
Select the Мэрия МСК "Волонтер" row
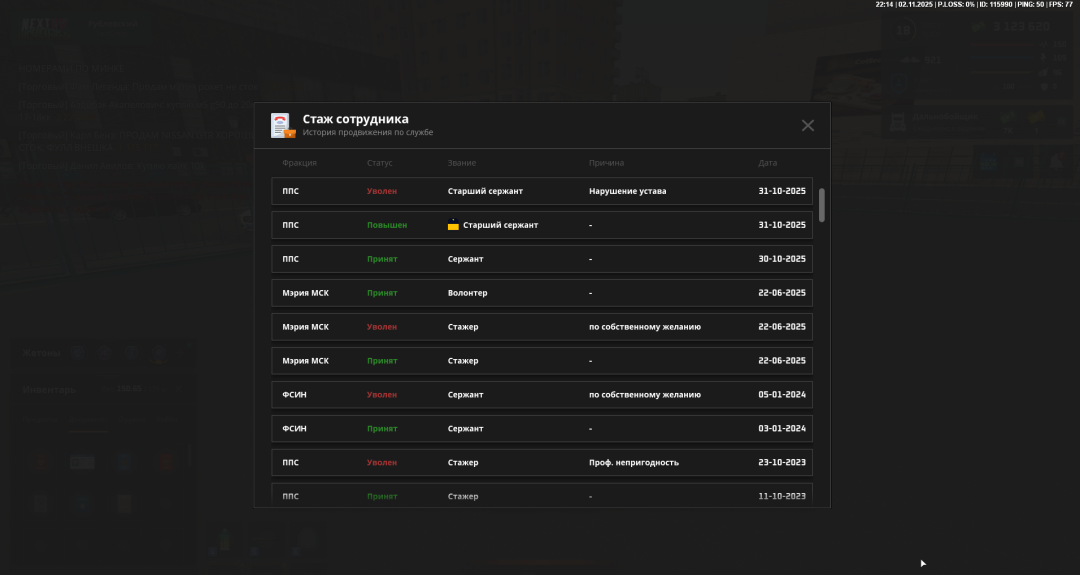point(541,293)
